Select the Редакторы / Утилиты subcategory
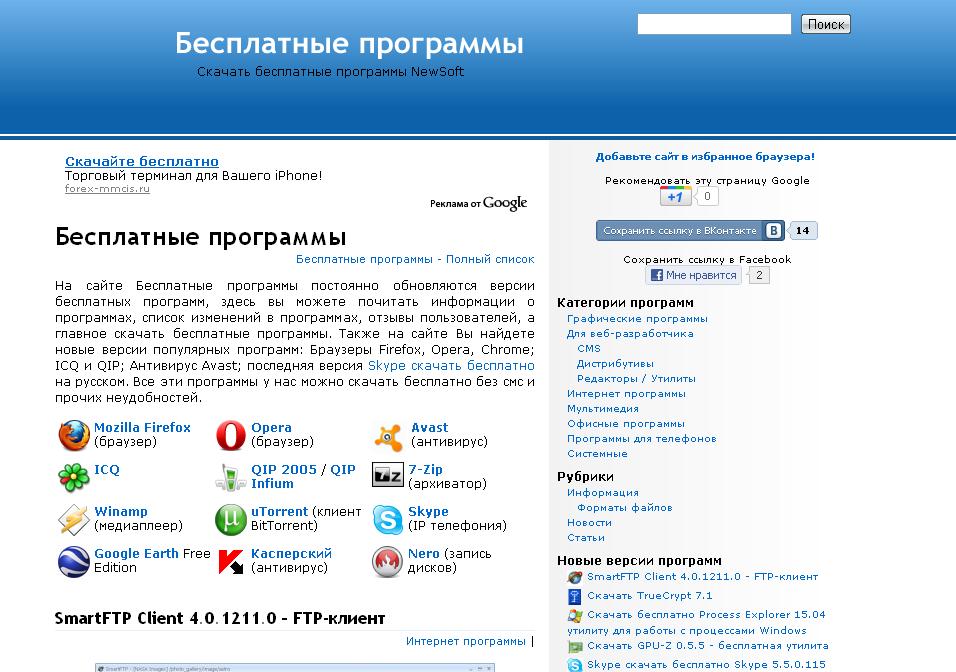Screen dimensions: 956x672 click(x=637, y=379)
